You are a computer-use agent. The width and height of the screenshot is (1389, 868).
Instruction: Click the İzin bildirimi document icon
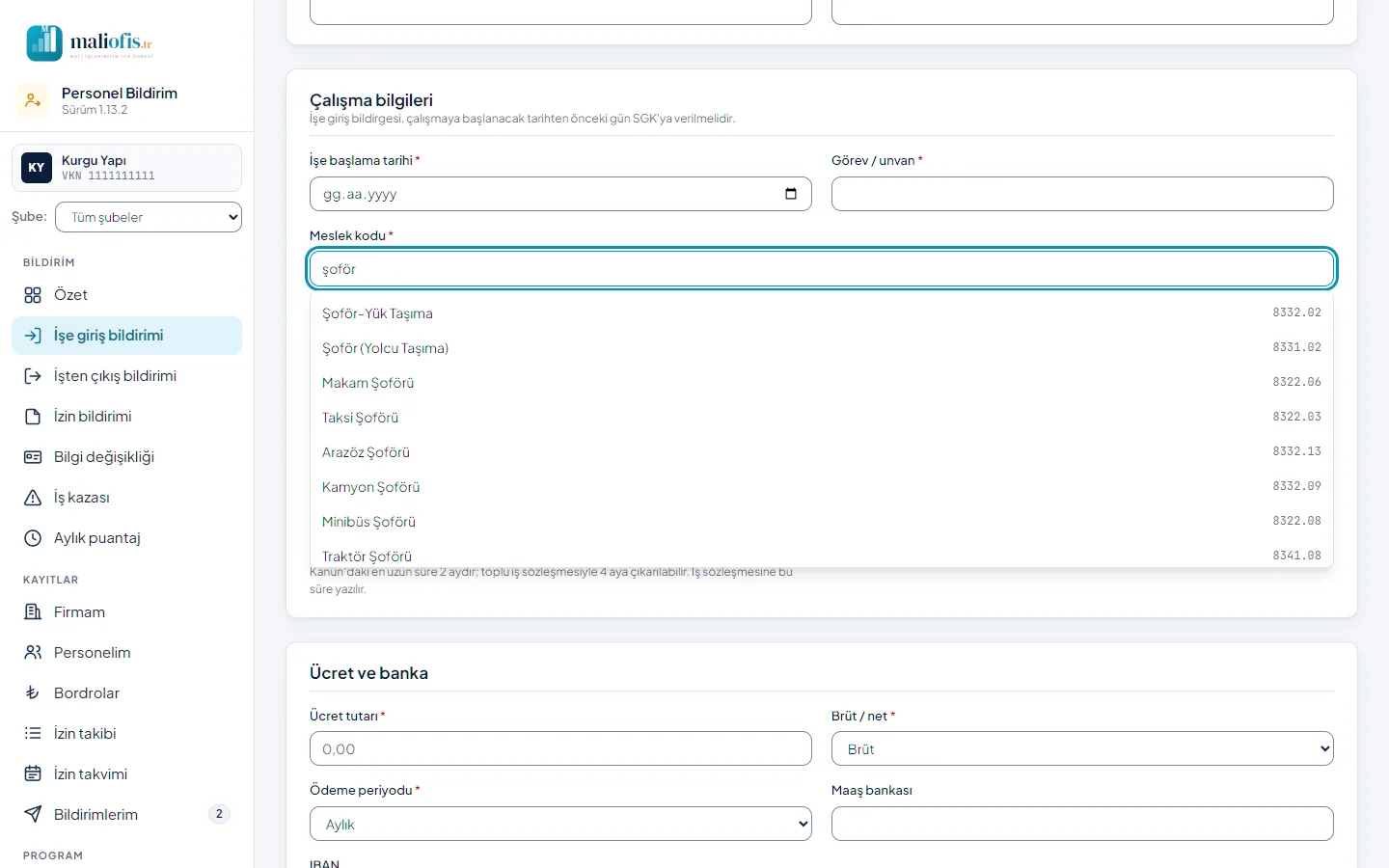tap(33, 417)
